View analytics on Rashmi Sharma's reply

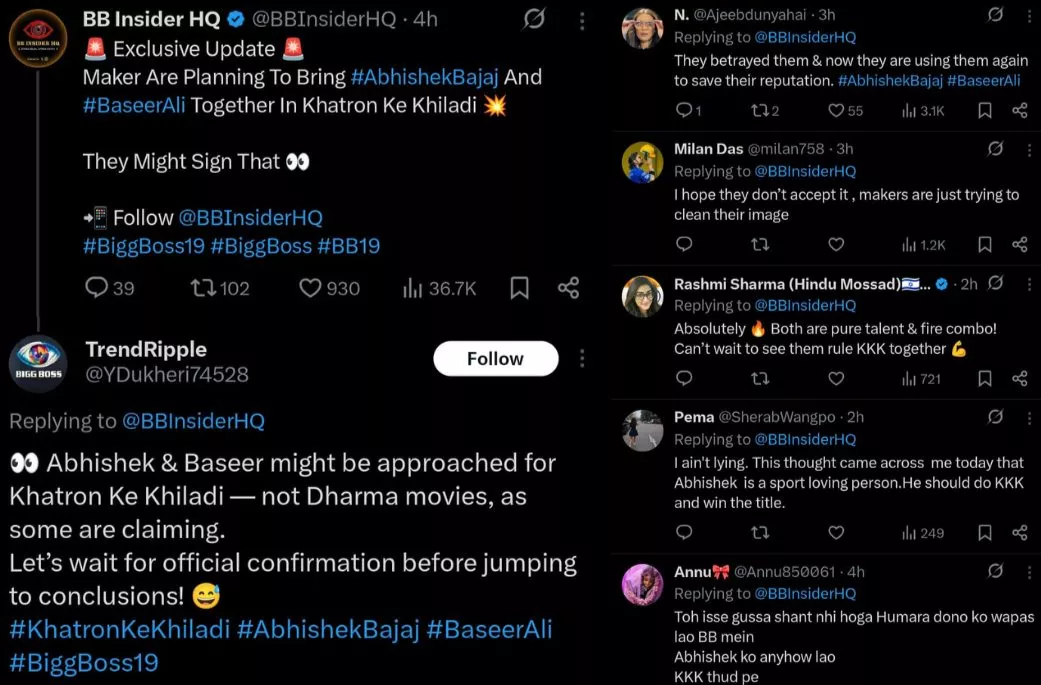[922, 378]
